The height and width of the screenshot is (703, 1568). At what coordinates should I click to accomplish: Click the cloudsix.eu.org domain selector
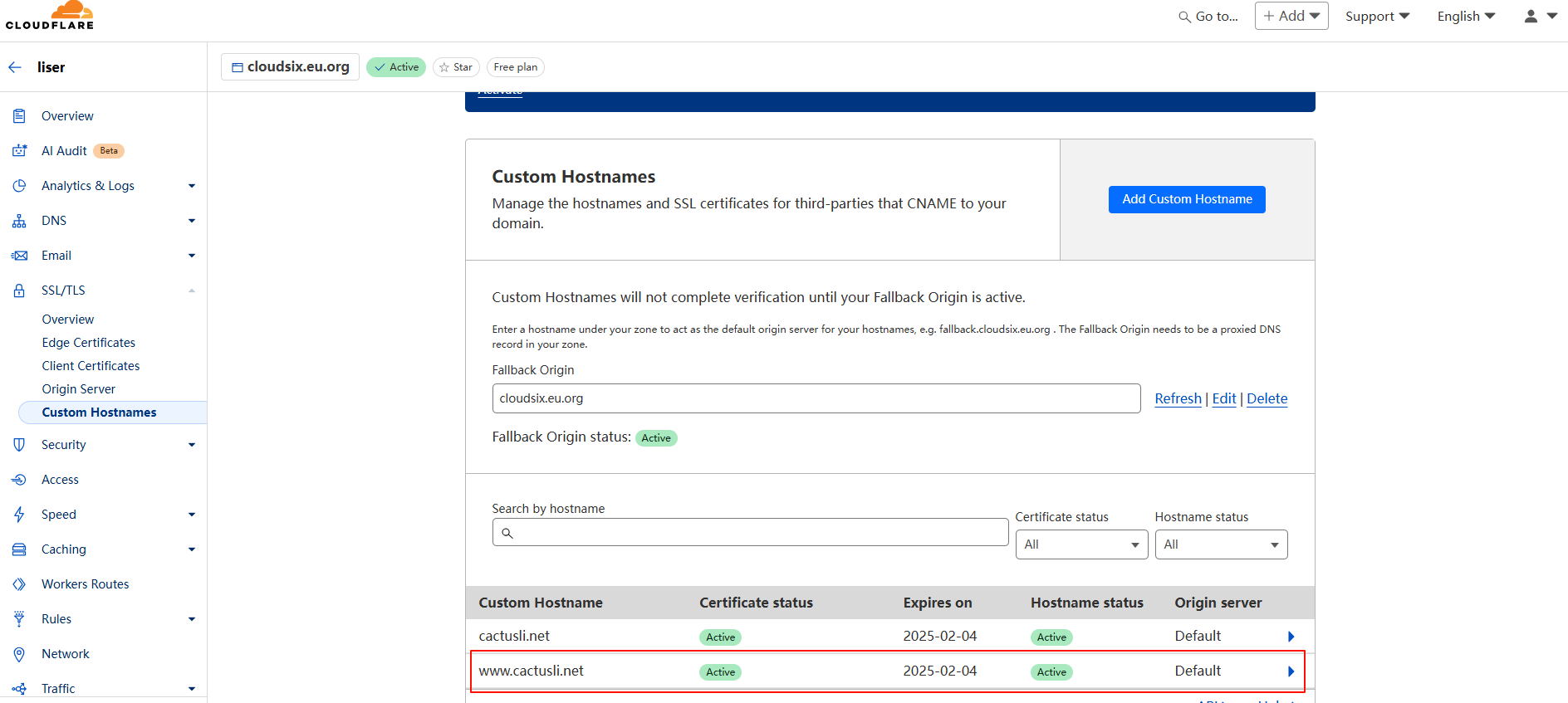(290, 66)
